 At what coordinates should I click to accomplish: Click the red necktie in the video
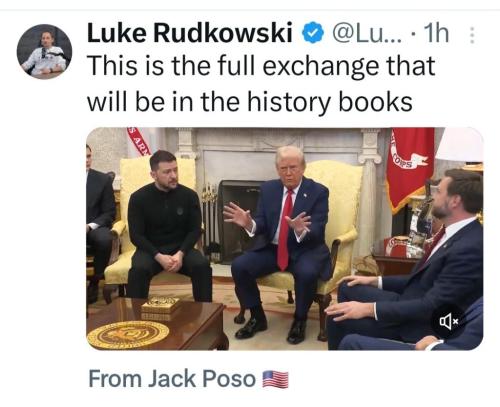point(285,229)
